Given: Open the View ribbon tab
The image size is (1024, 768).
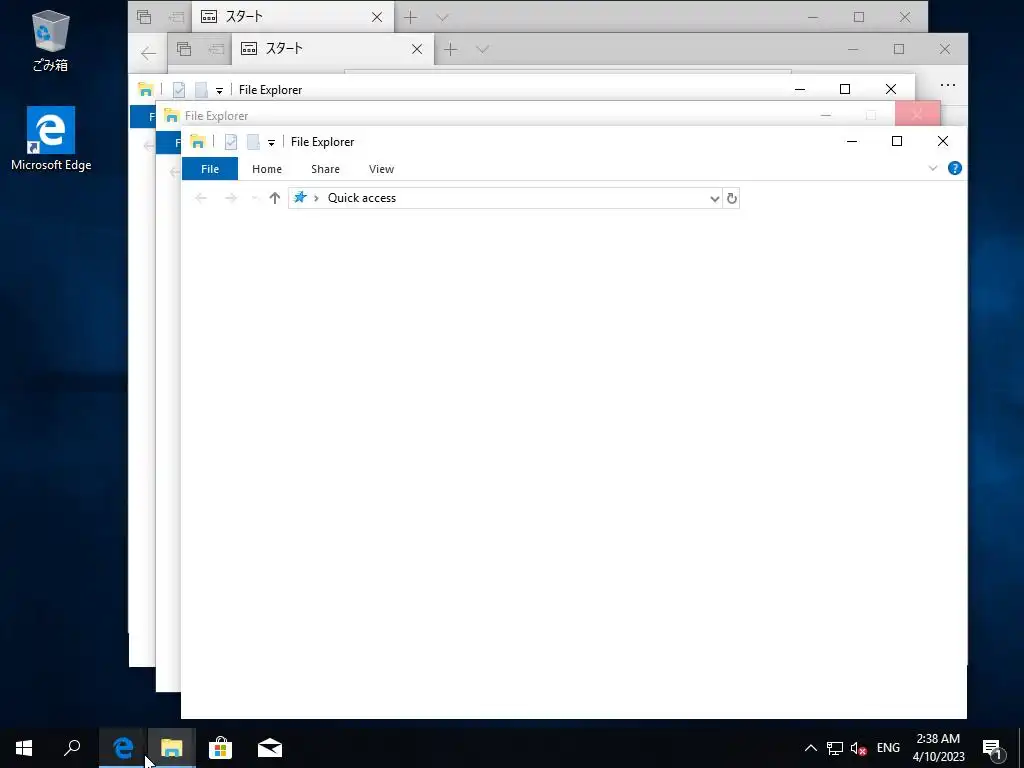Looking at the screenshot, I should (x=381, y=168).
